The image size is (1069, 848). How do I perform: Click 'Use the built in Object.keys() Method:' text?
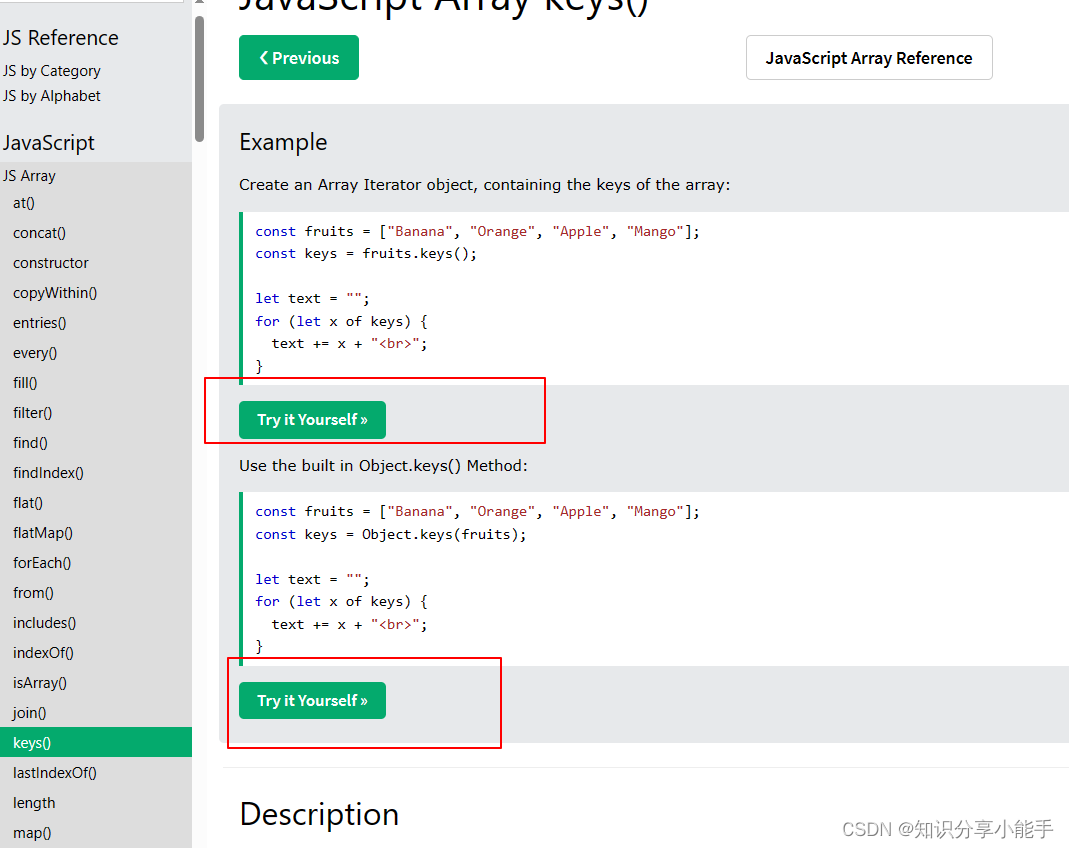[x=383, y=466]
